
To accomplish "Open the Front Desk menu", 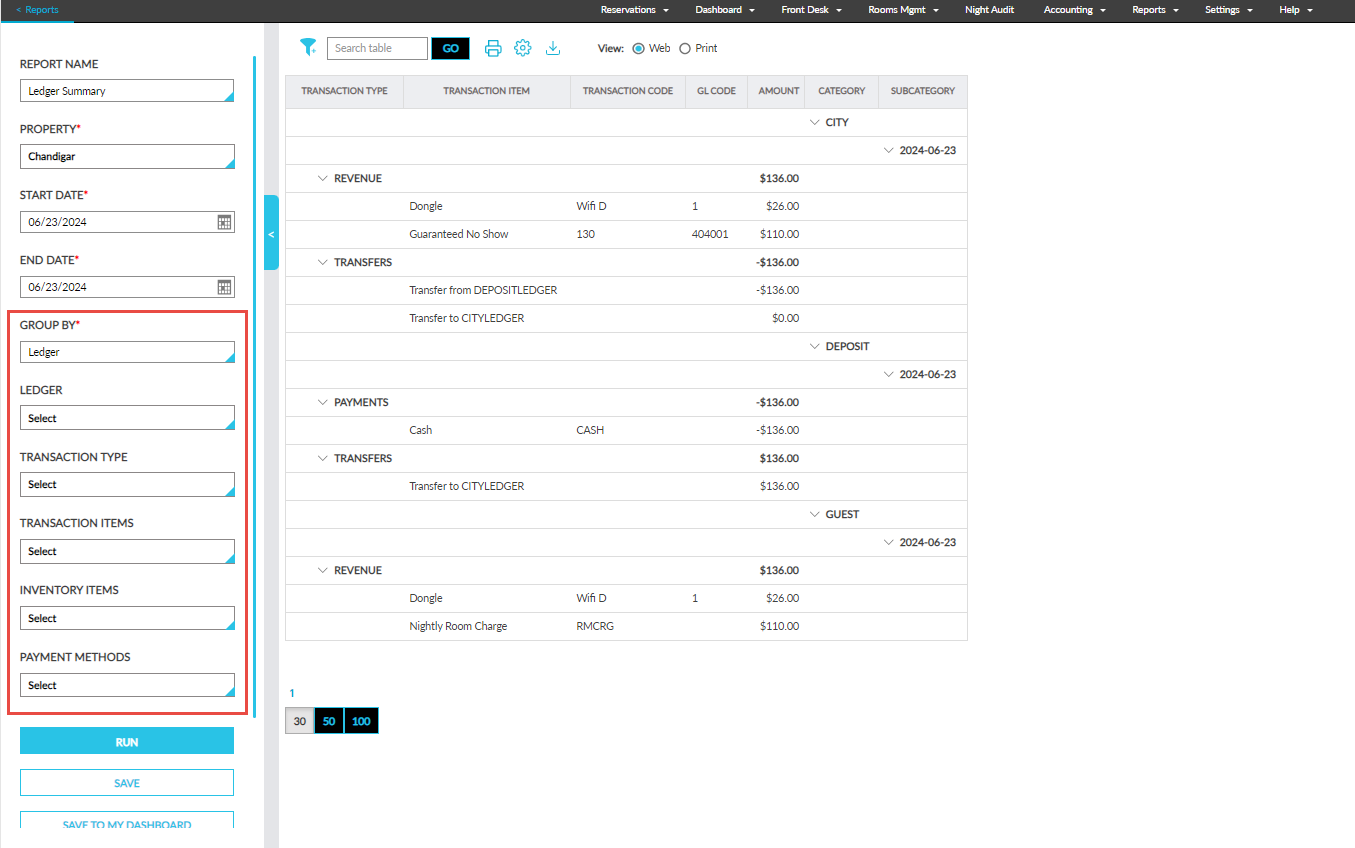I will point(811,10).
